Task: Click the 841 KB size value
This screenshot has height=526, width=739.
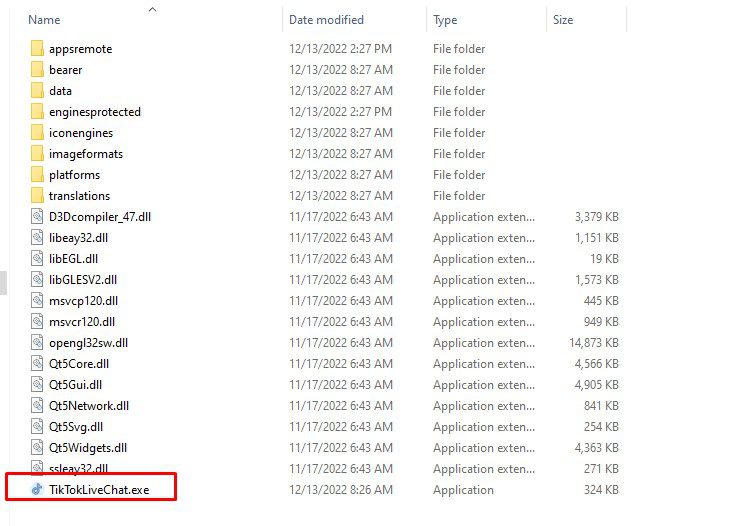Action: pyautogui.click(x=601, y=405)
